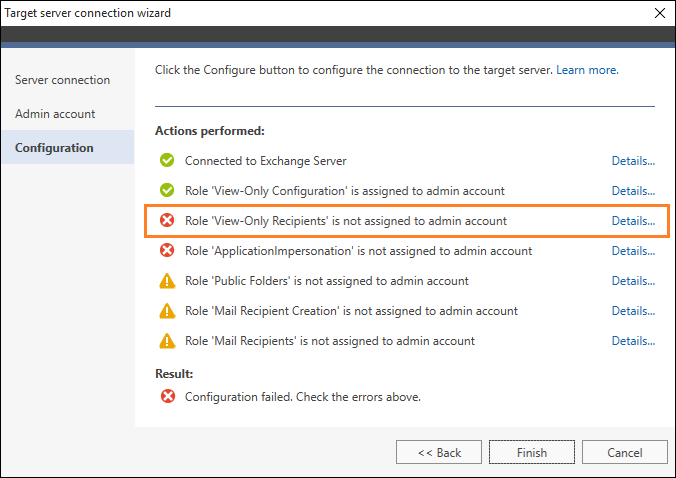676x478 pixels.
Task: Click green check icon beside View-Only Configuration role
Action: tap(167, 190)
